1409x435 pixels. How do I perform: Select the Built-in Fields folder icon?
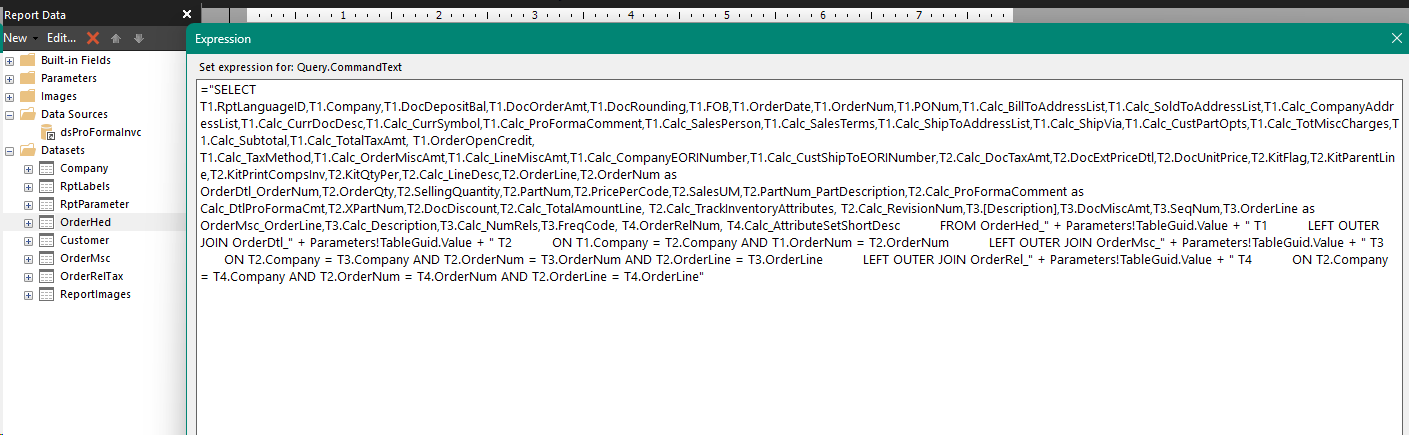pos(27,60)
